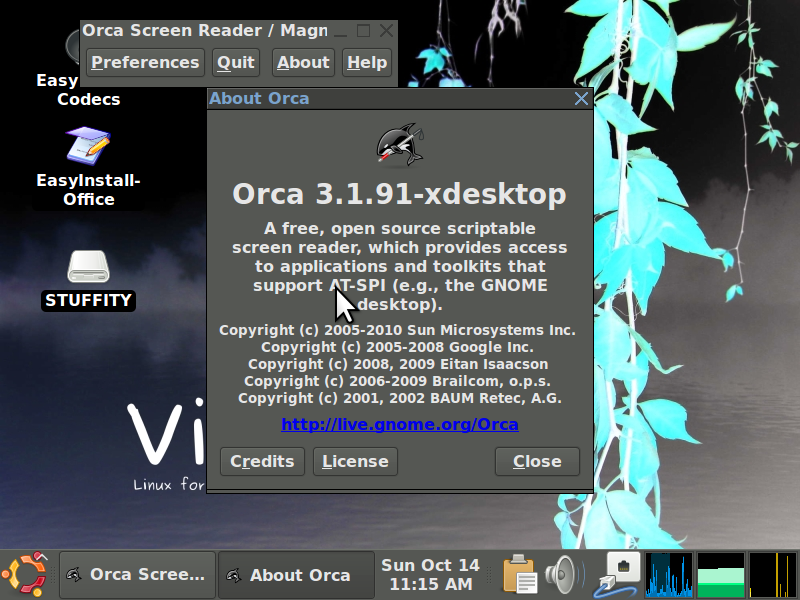The image size is (800, 600).
Task: Maximize the Orca Screen Reader window
Action: coord(363,31)
